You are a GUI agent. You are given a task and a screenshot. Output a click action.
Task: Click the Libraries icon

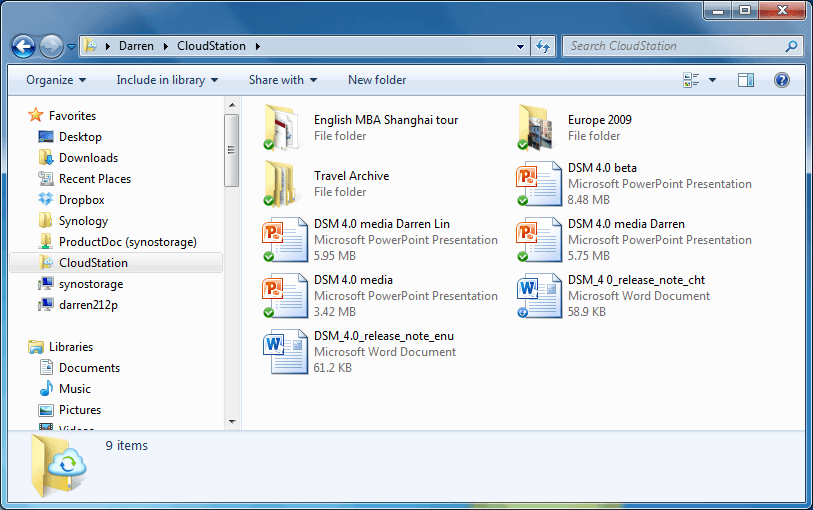(x=36, y=347)
